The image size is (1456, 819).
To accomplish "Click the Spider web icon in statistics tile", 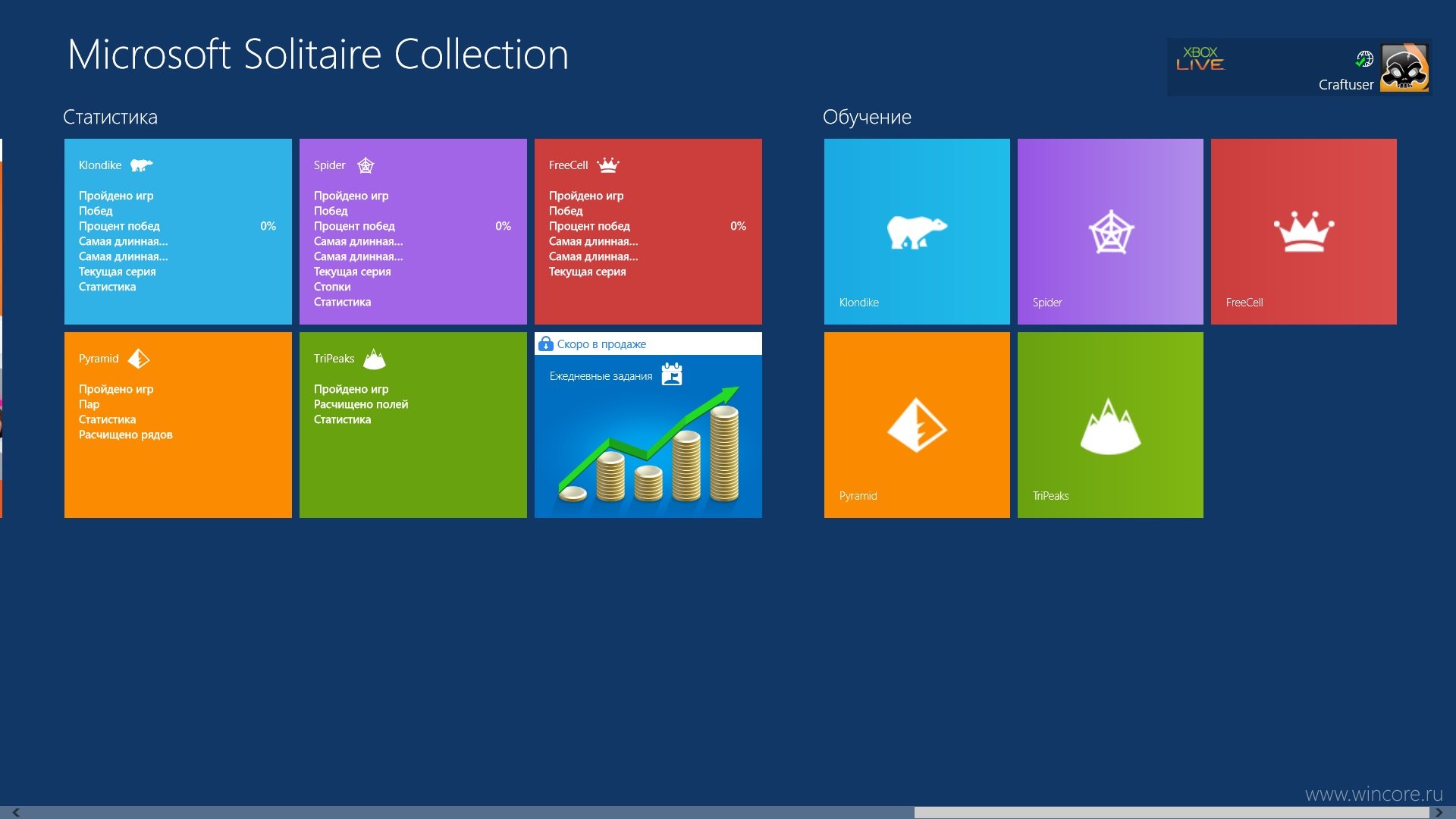I will click(x=366, y=165).
